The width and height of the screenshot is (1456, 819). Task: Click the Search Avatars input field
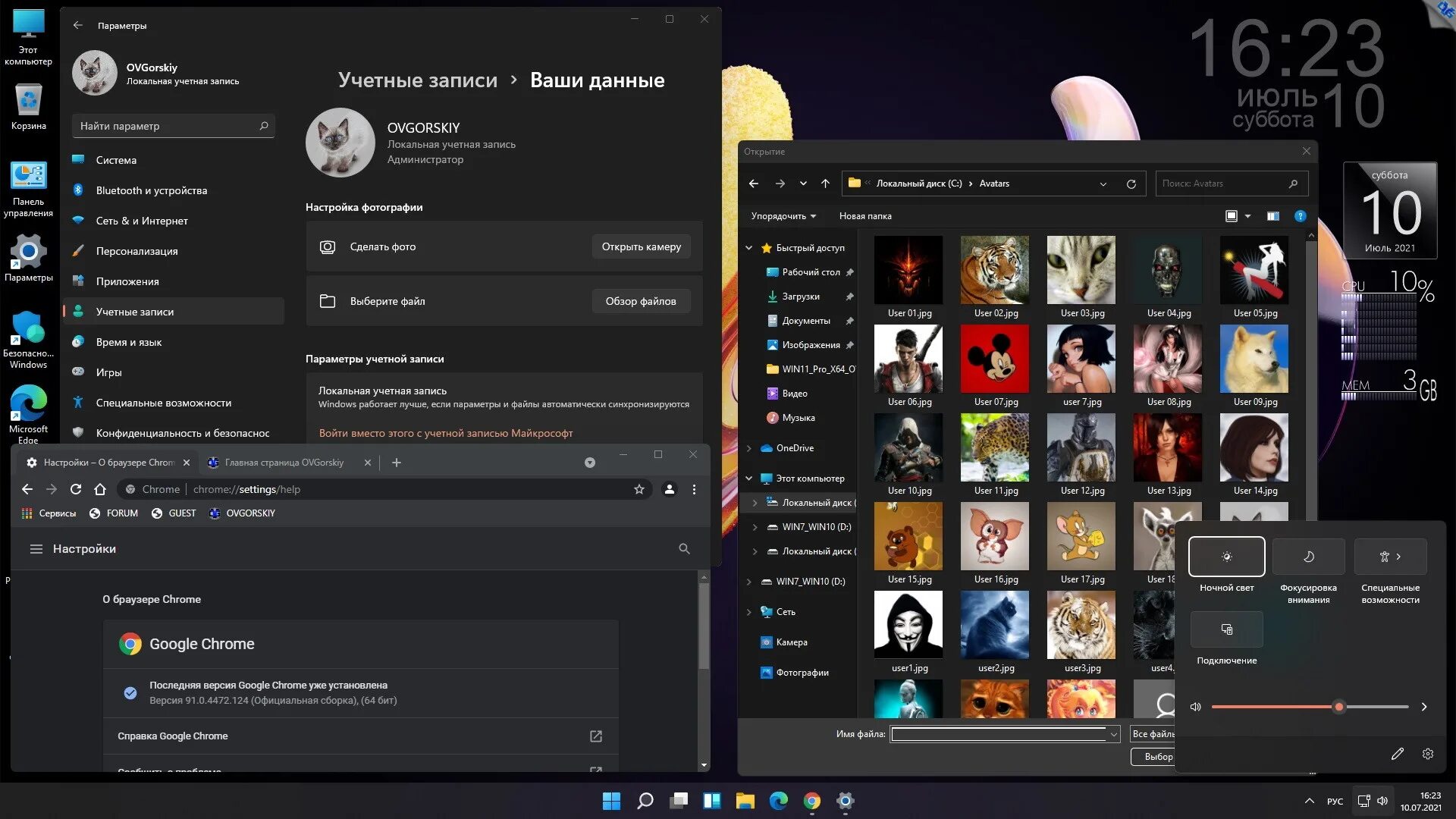[x=1223, y=183]
